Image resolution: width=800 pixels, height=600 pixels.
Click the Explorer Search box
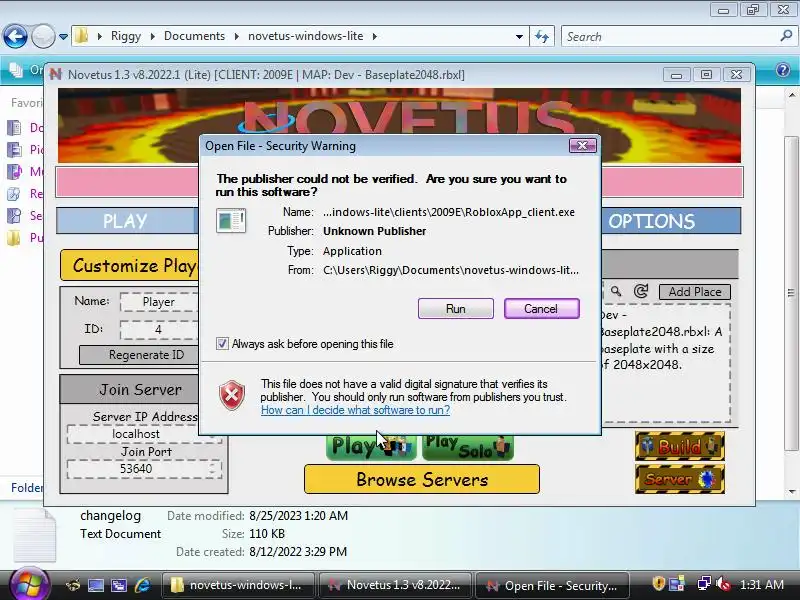671,36
